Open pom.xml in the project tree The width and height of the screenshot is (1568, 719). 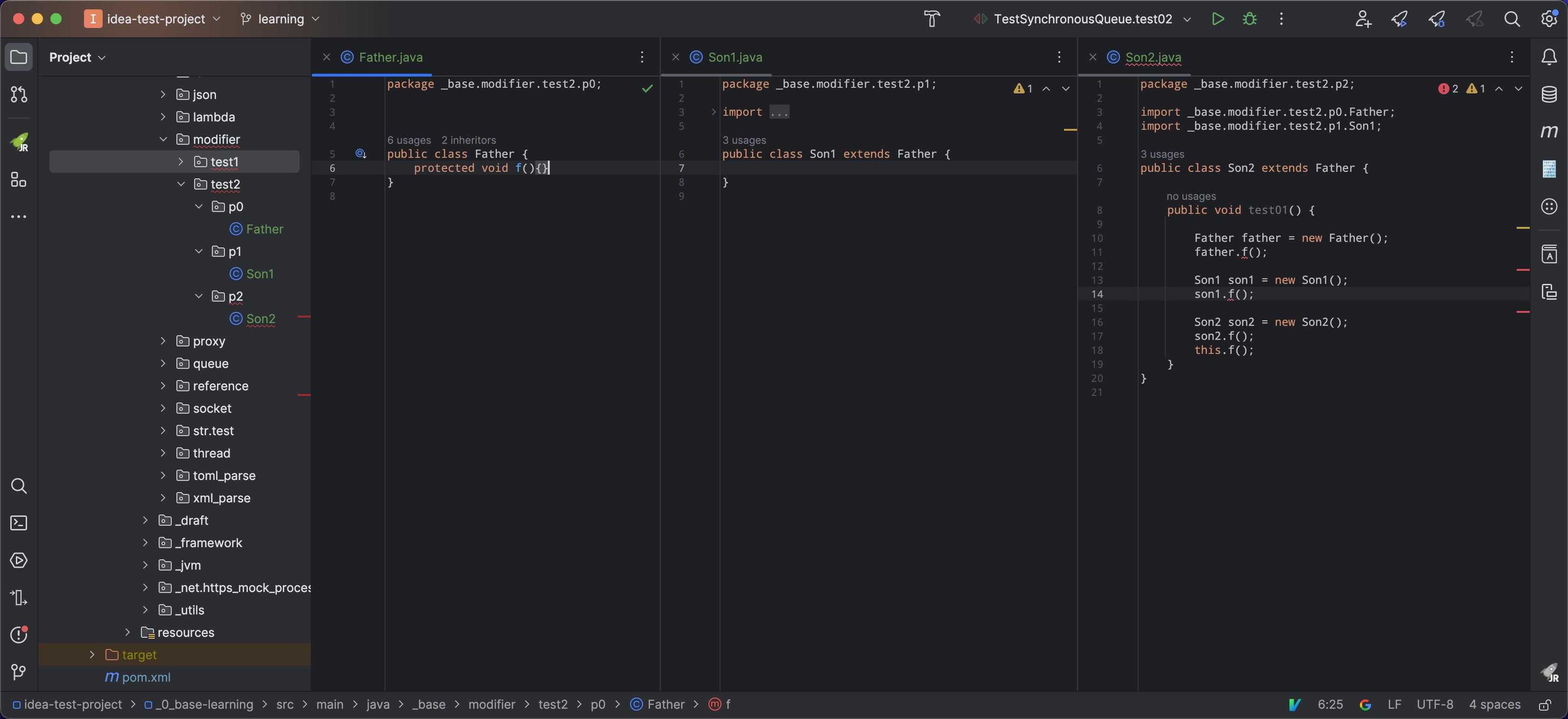click(146, 677)
